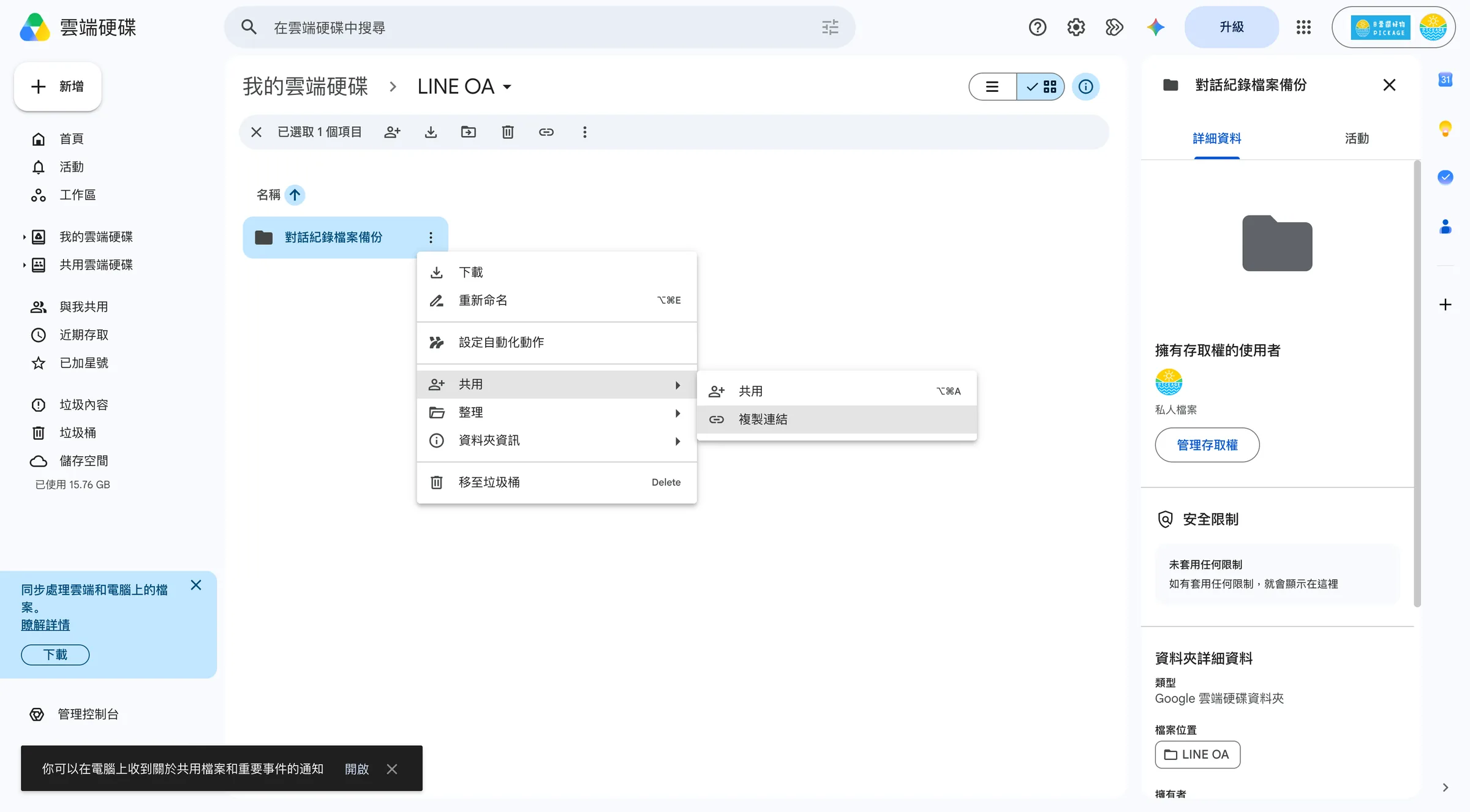Open the Google apps grid
The height and width of the screenshot is (812, 1470).
point(1303,27)
